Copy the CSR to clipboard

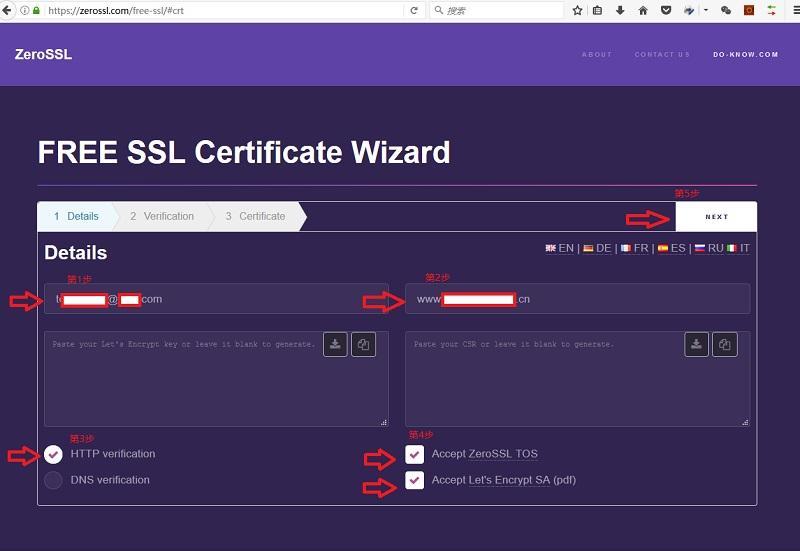pyautogui.click(x=724, y=344)
